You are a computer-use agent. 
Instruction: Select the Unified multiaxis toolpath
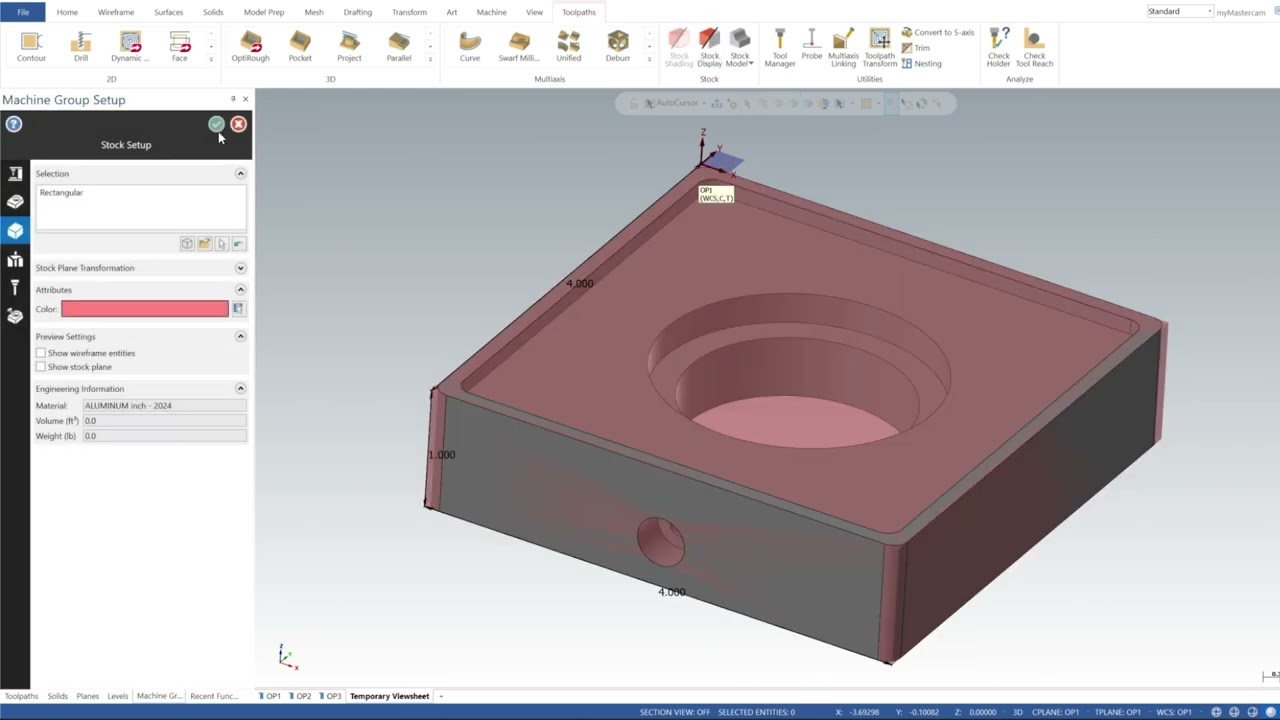[x=569, y=46]
